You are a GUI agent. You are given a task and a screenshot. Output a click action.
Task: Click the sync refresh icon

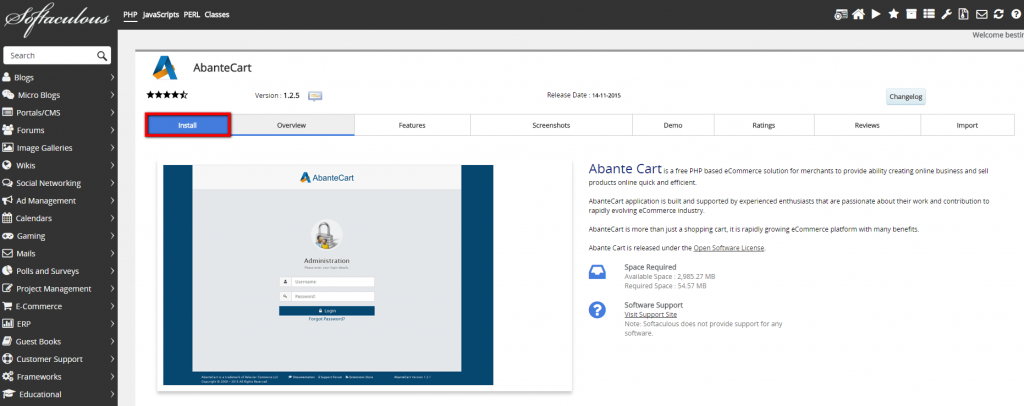(999, 14)
